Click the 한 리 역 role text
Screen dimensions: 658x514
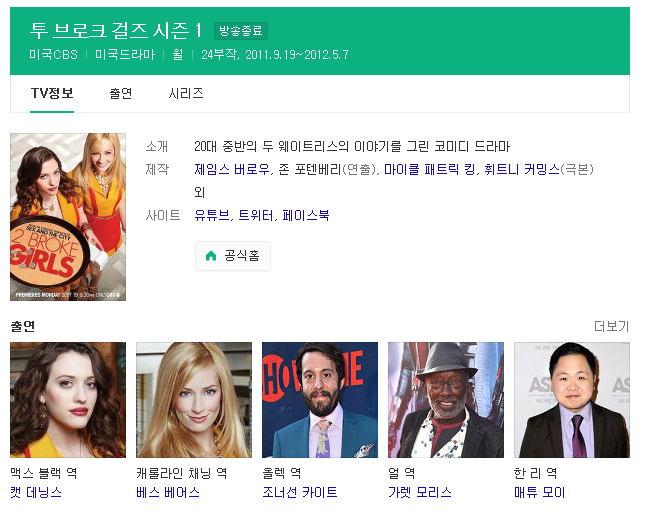click(x=536, y=473)
